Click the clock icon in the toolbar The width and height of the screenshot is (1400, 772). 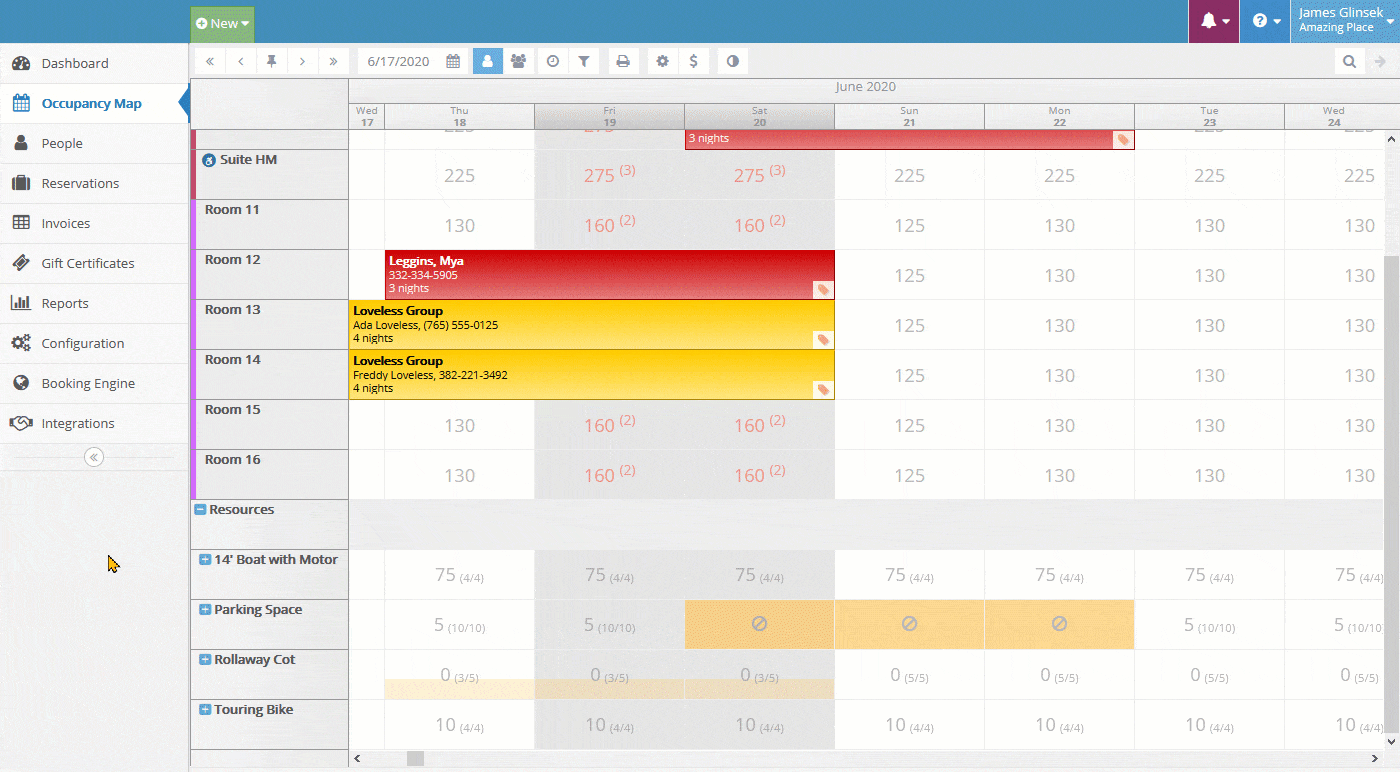(553, 61)
